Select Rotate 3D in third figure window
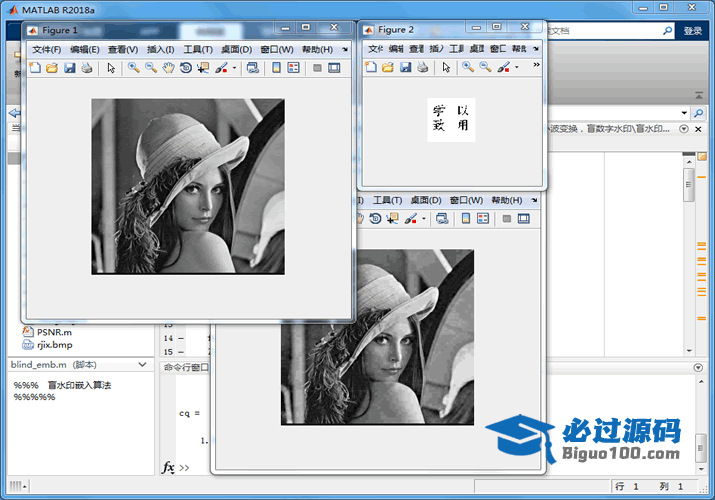 [x=375, y=219]
